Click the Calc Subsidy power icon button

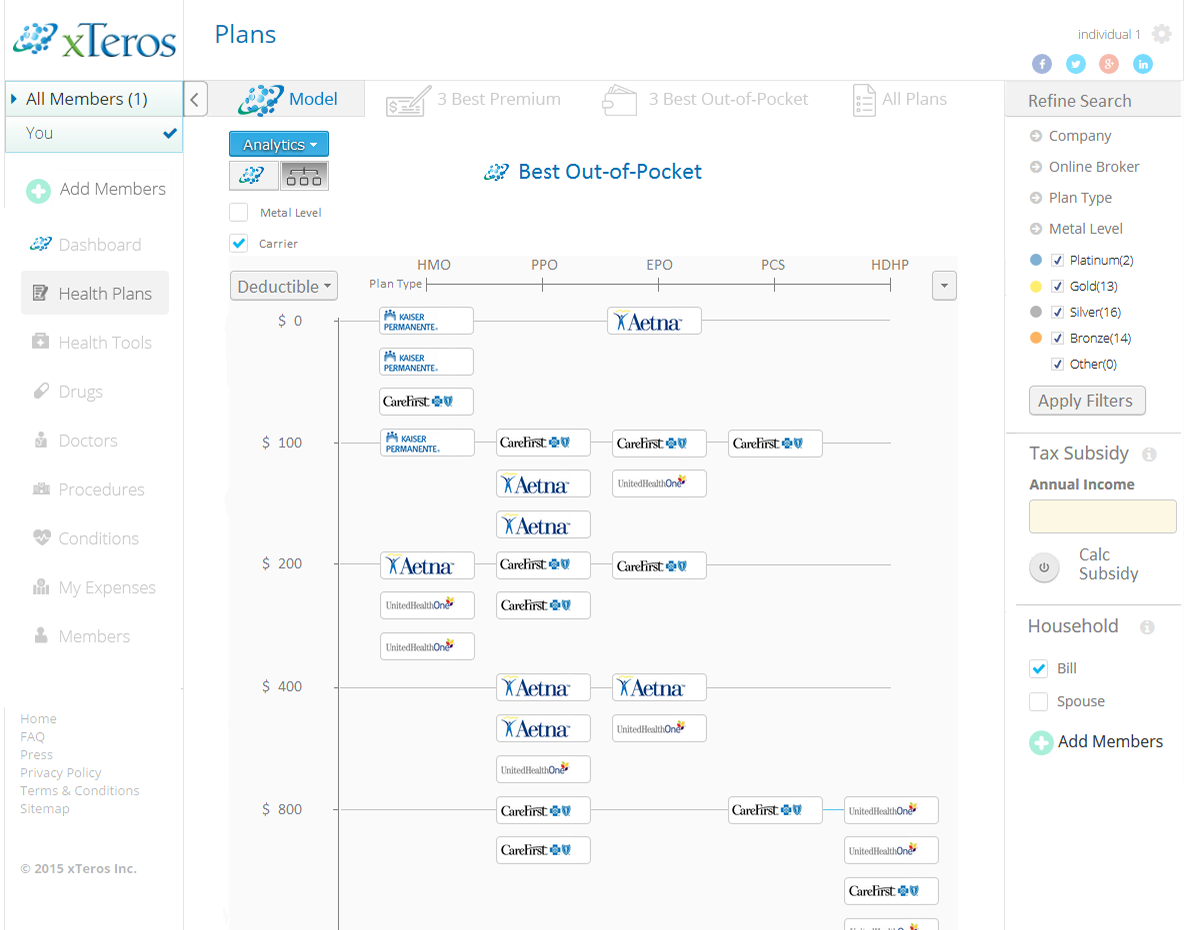pyautogui.click(x=1044, y=567)
